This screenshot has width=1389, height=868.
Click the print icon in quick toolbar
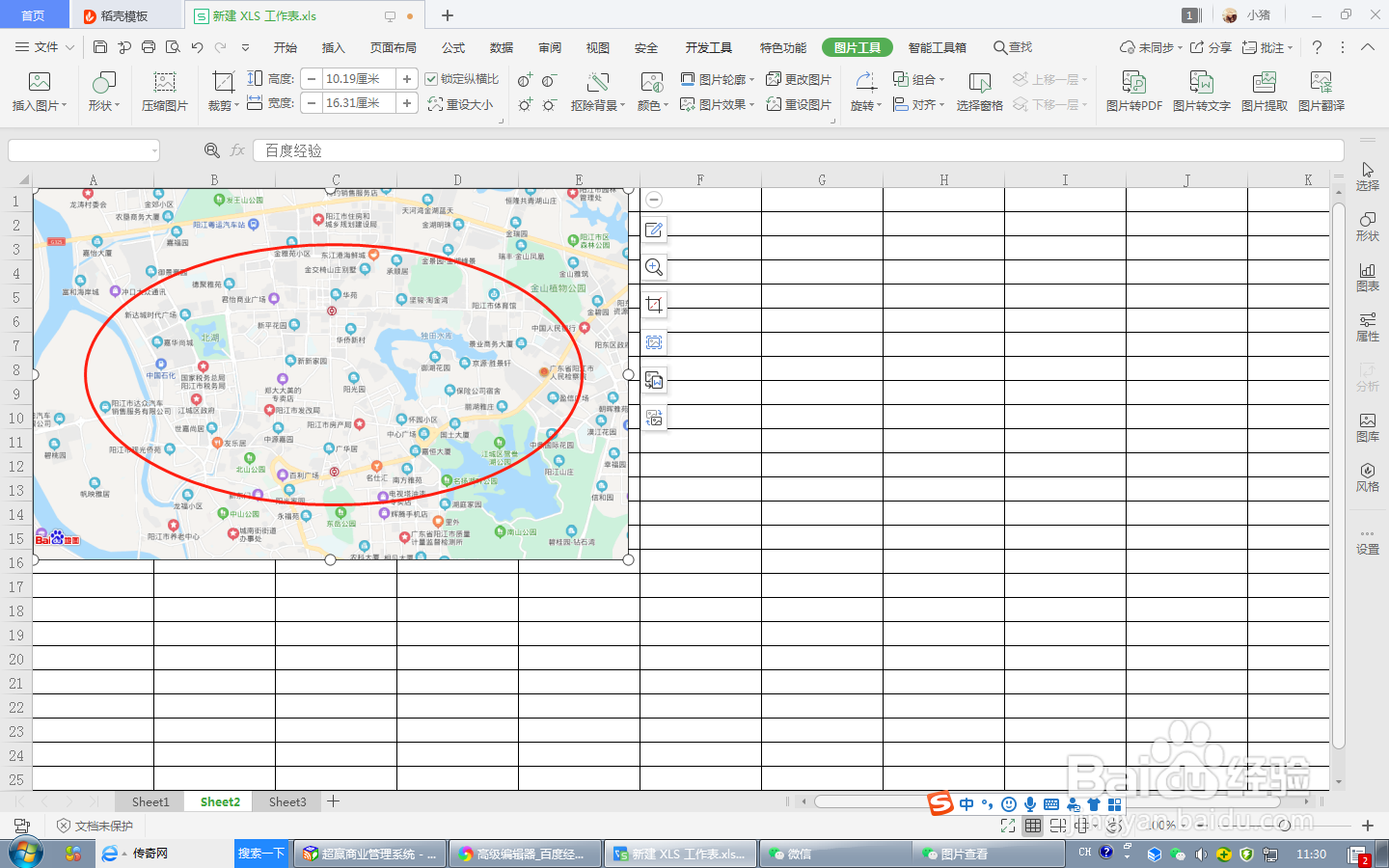tap(149, 47)
